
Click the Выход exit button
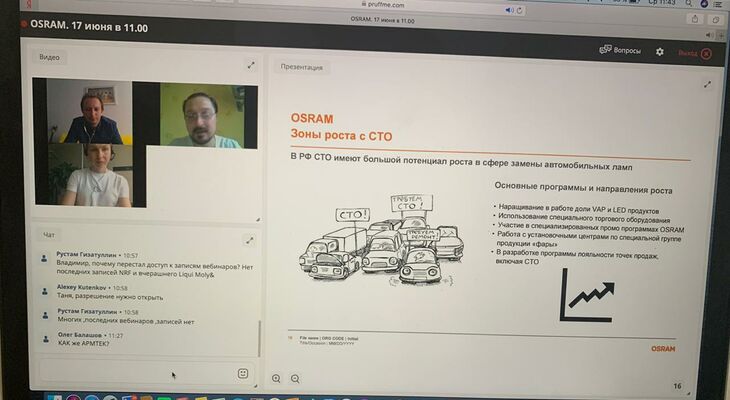[695, 53]
